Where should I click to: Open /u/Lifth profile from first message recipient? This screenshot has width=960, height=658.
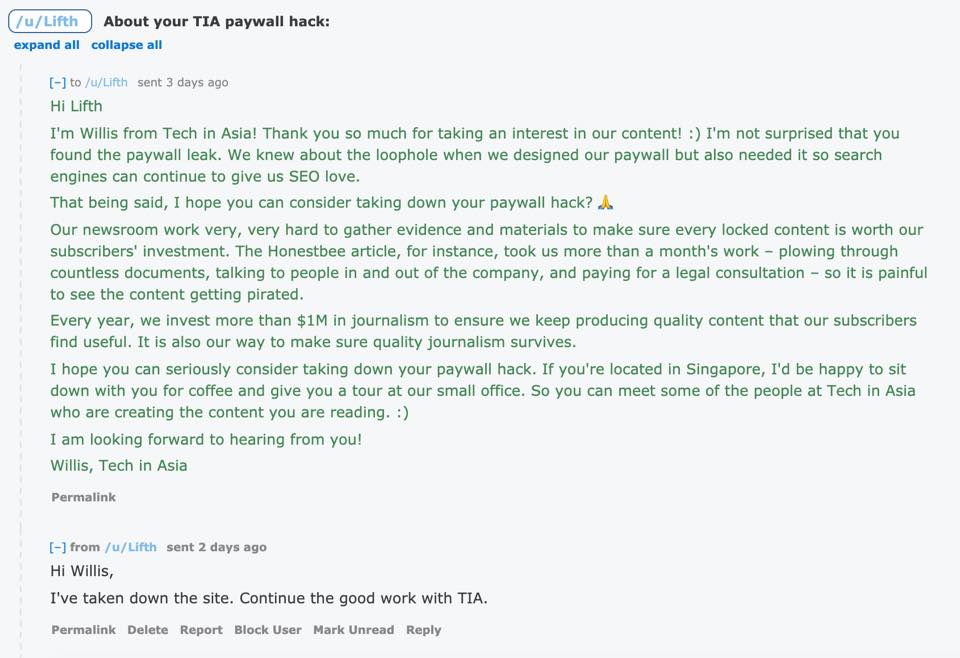click(107, 83)
